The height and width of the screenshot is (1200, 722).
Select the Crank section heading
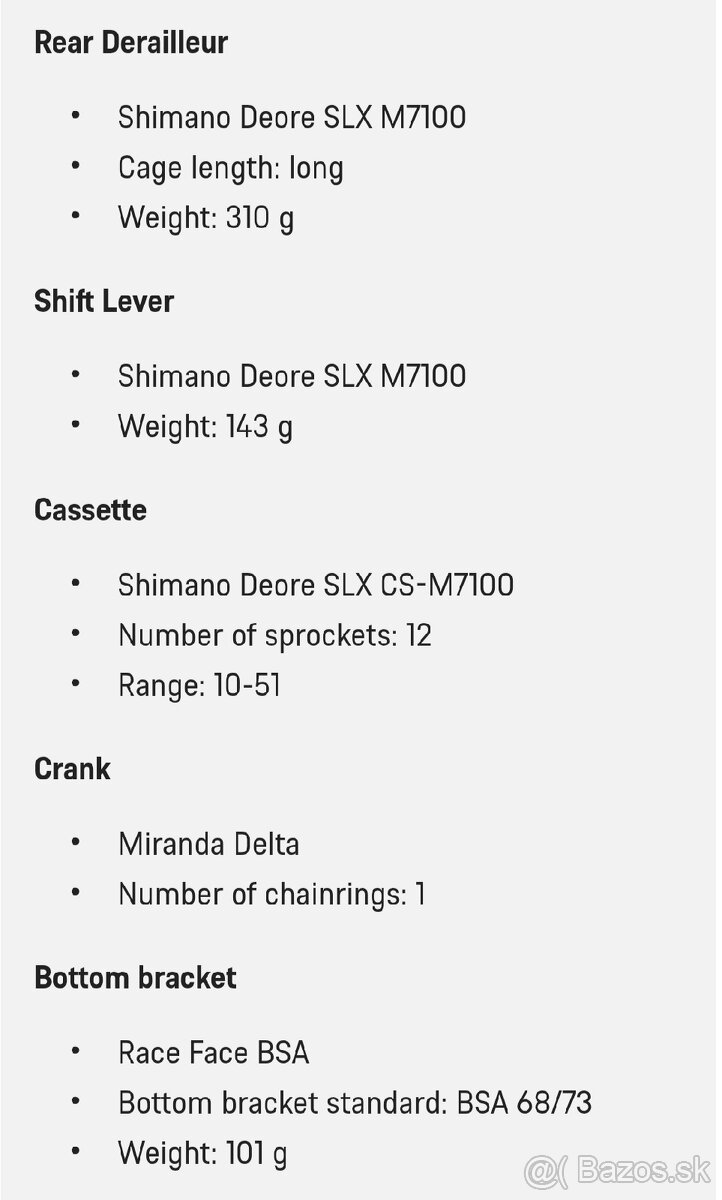72,769
